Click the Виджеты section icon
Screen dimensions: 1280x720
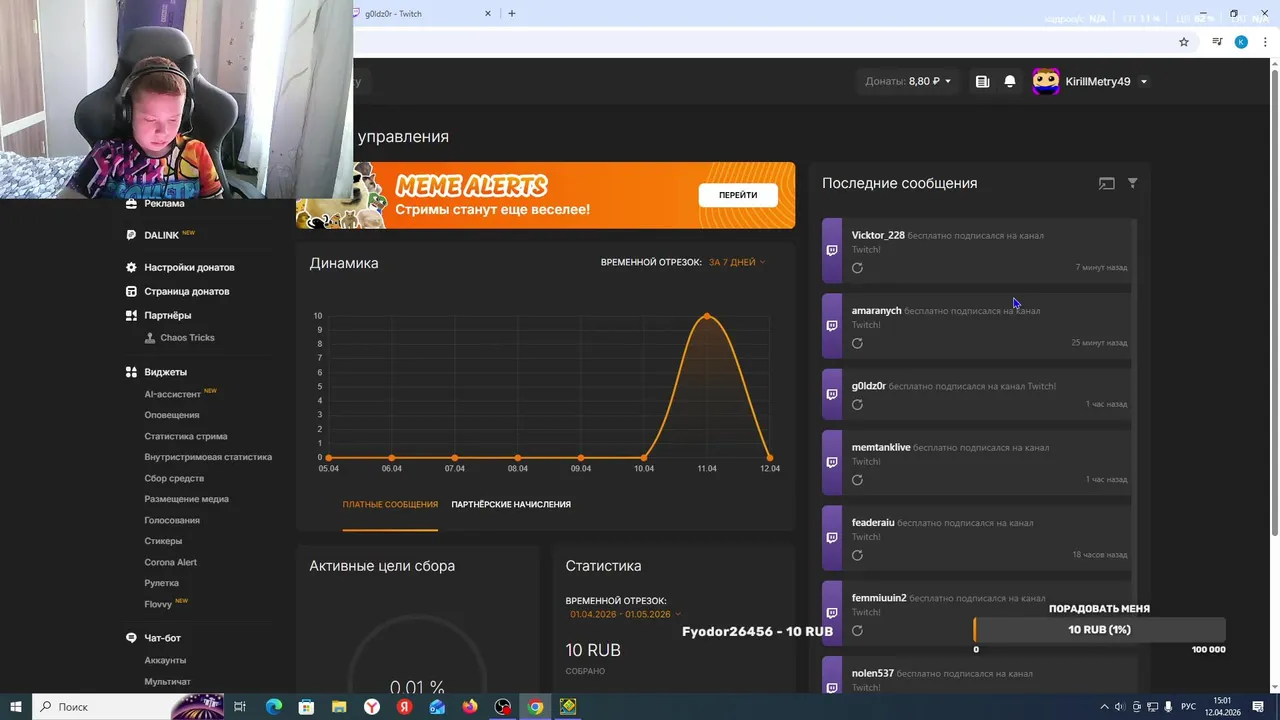tap(131, 372)
